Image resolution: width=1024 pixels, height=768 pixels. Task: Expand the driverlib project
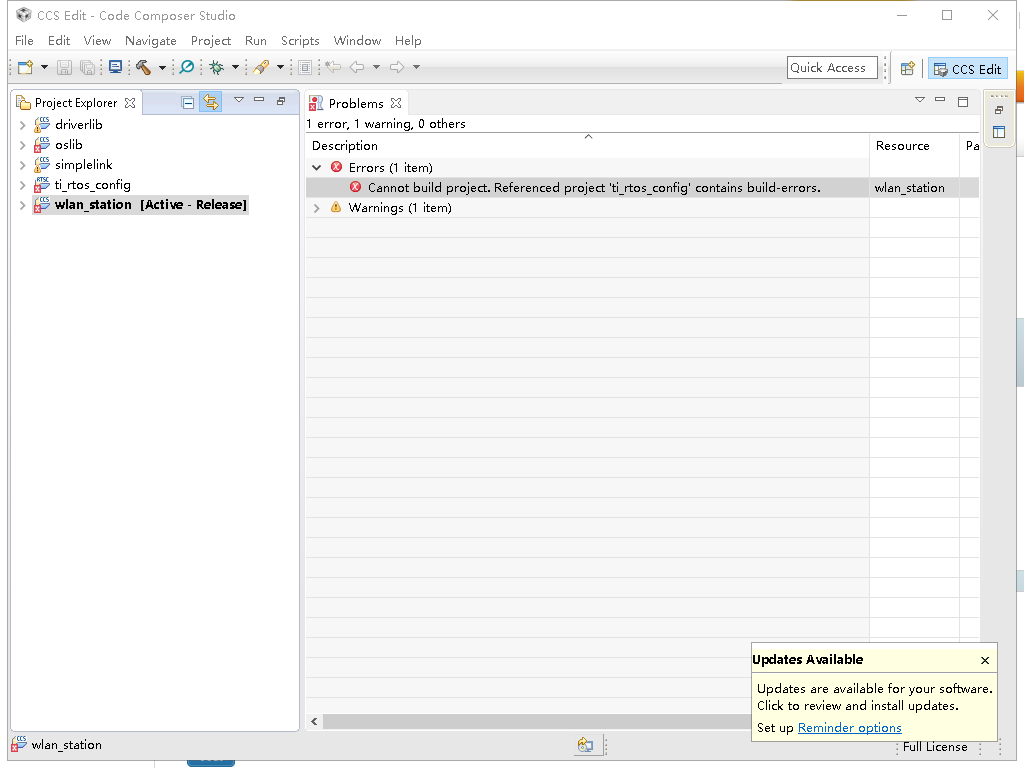[x=22, y=125]
